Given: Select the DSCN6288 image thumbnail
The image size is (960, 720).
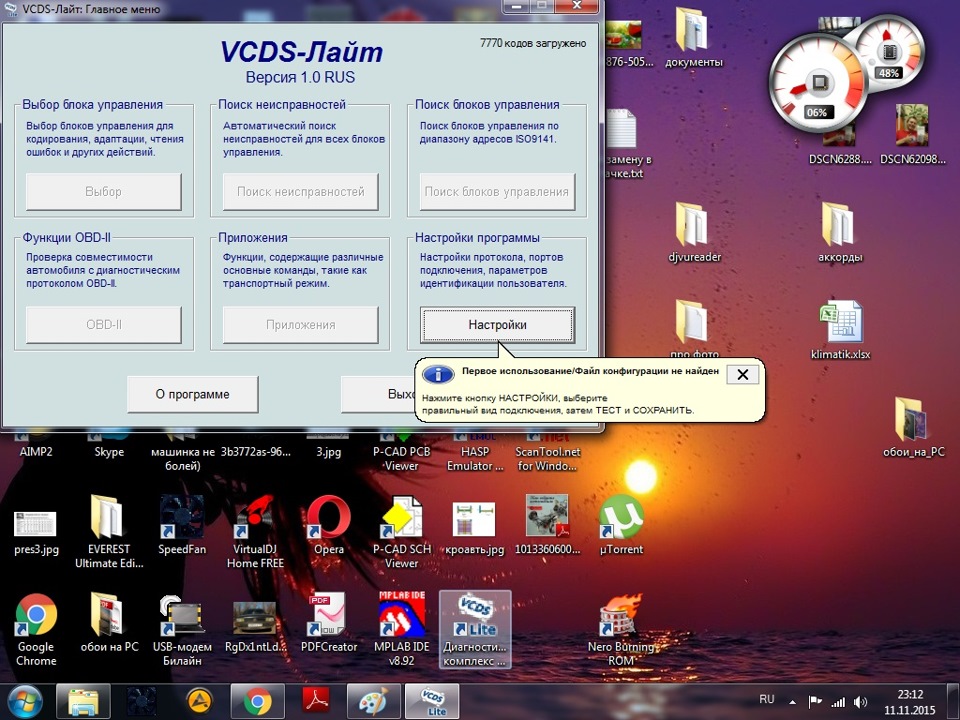Looking at the screenshot, I should [840, 144].
